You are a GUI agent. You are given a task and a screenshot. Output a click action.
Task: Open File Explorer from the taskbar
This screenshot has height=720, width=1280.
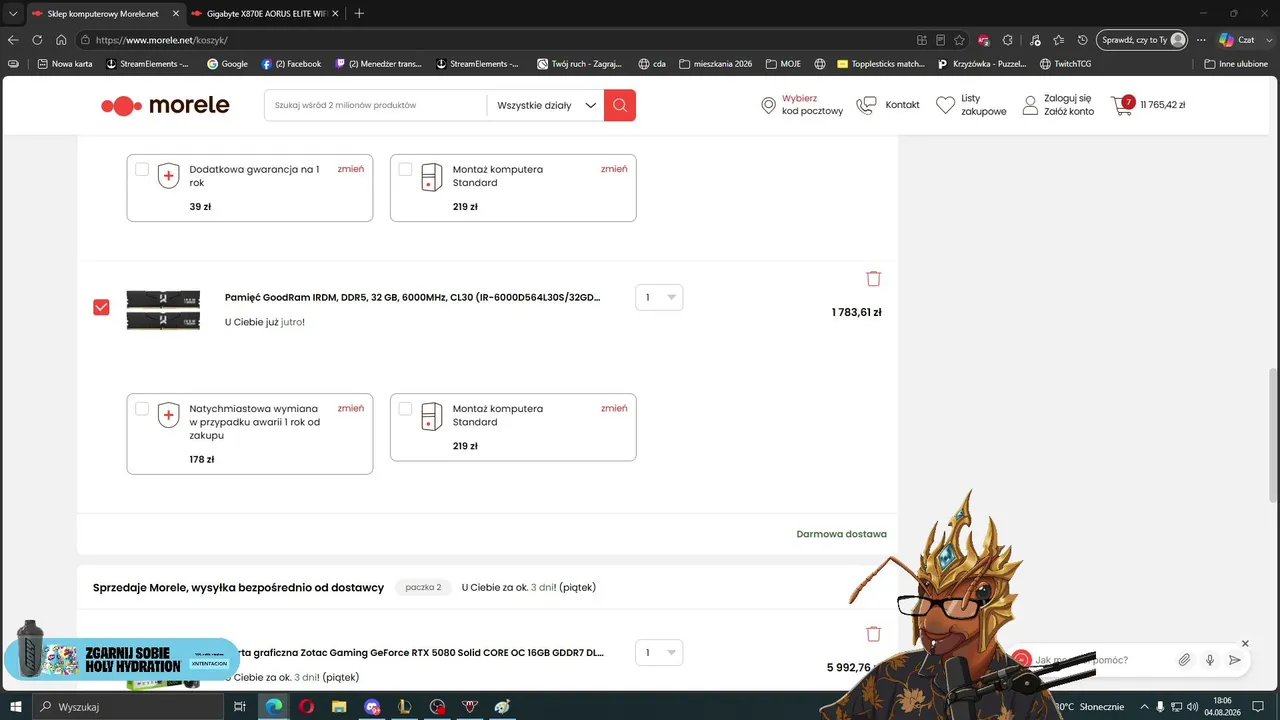pyautogui.click(x=339, y=707)
